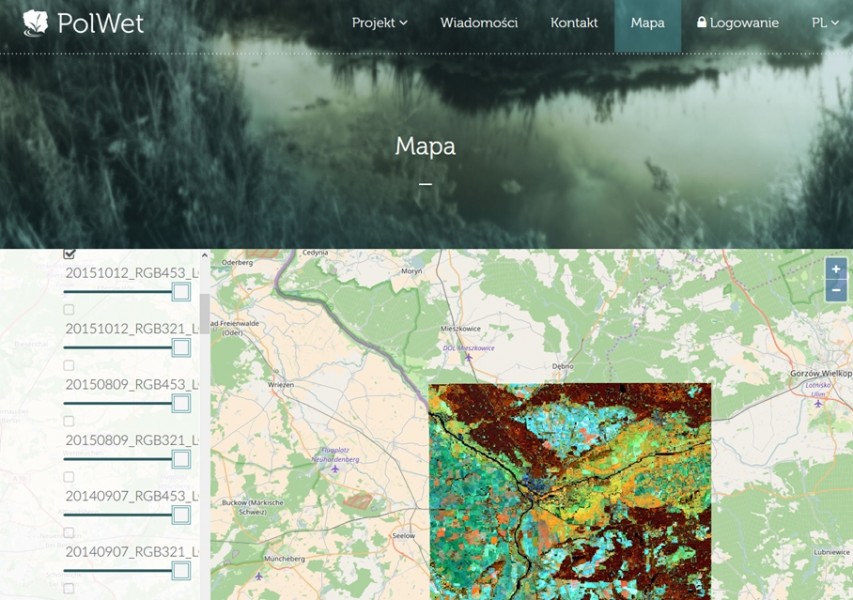Click the 20151012_RGB321 opacity slider handle
The width and height of the screenshot is (853, 600).
click(181, 348)
